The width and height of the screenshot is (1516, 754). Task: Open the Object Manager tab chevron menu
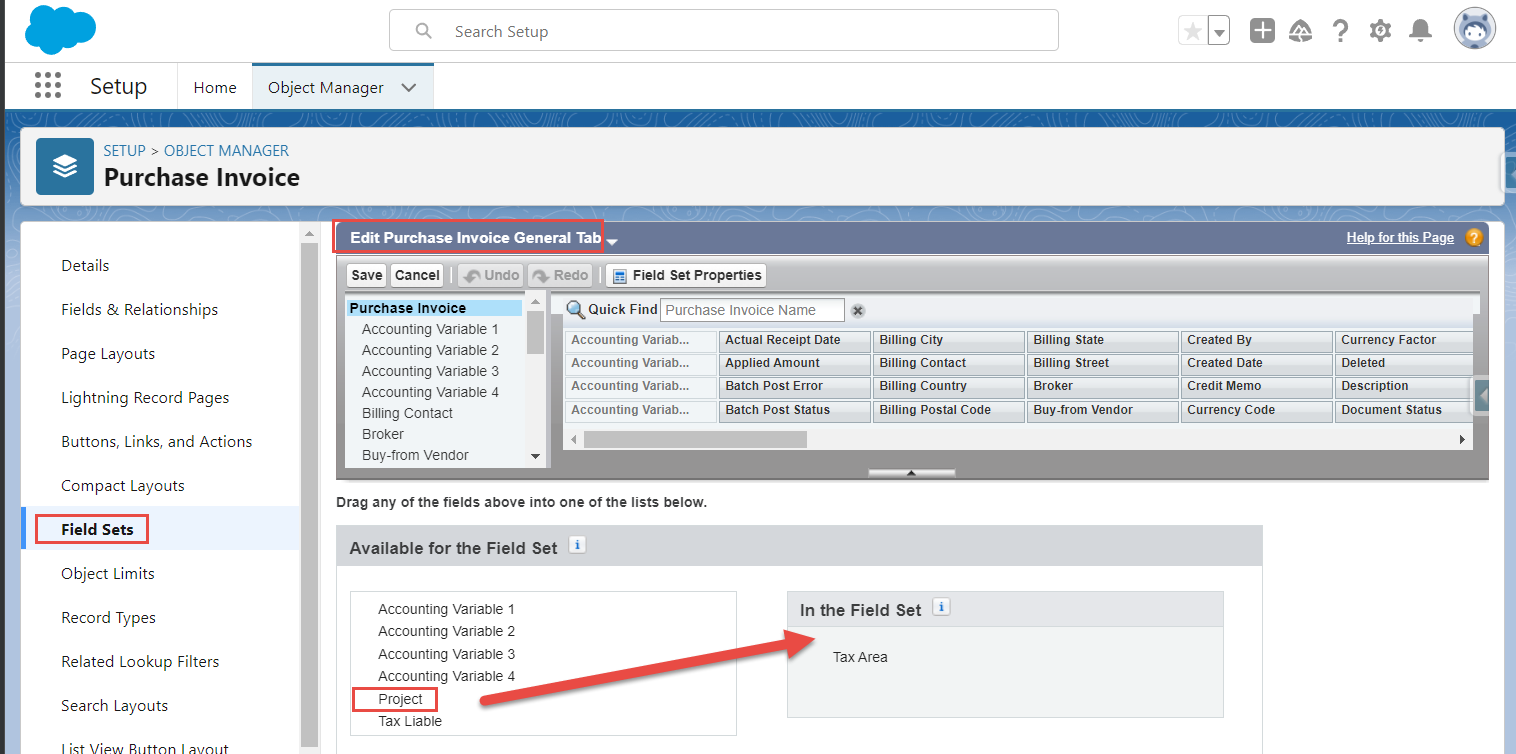(x=409, y=88)
